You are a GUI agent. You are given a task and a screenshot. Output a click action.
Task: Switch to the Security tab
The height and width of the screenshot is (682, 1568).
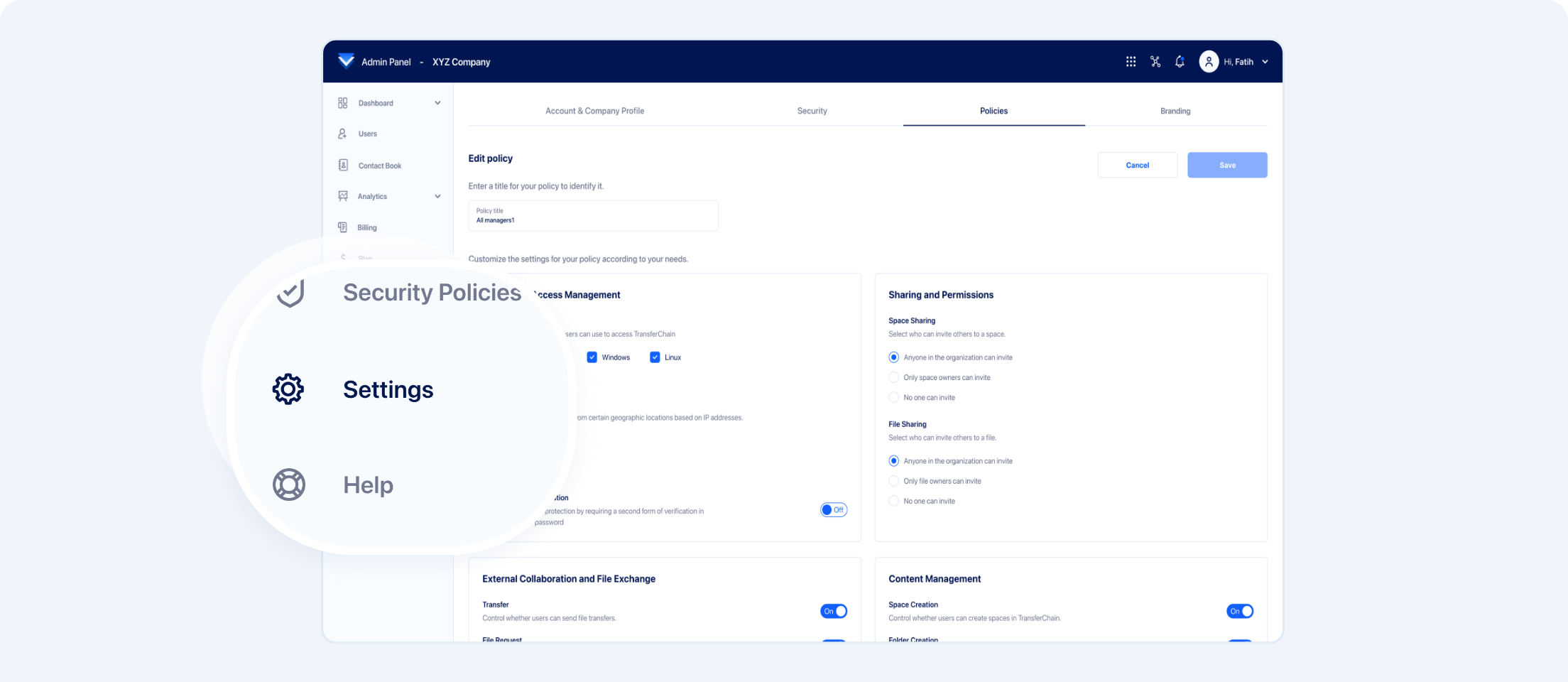coord(812,111)
